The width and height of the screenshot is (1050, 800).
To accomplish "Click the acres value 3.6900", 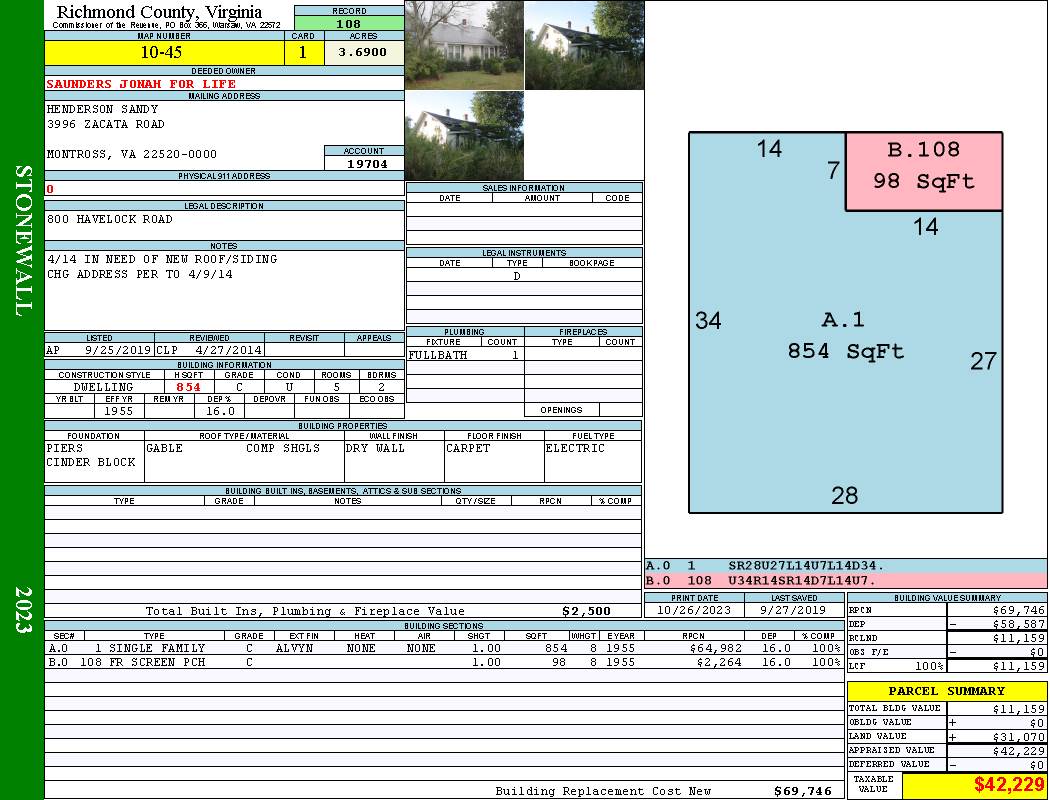I will click(x=363, y=53).
